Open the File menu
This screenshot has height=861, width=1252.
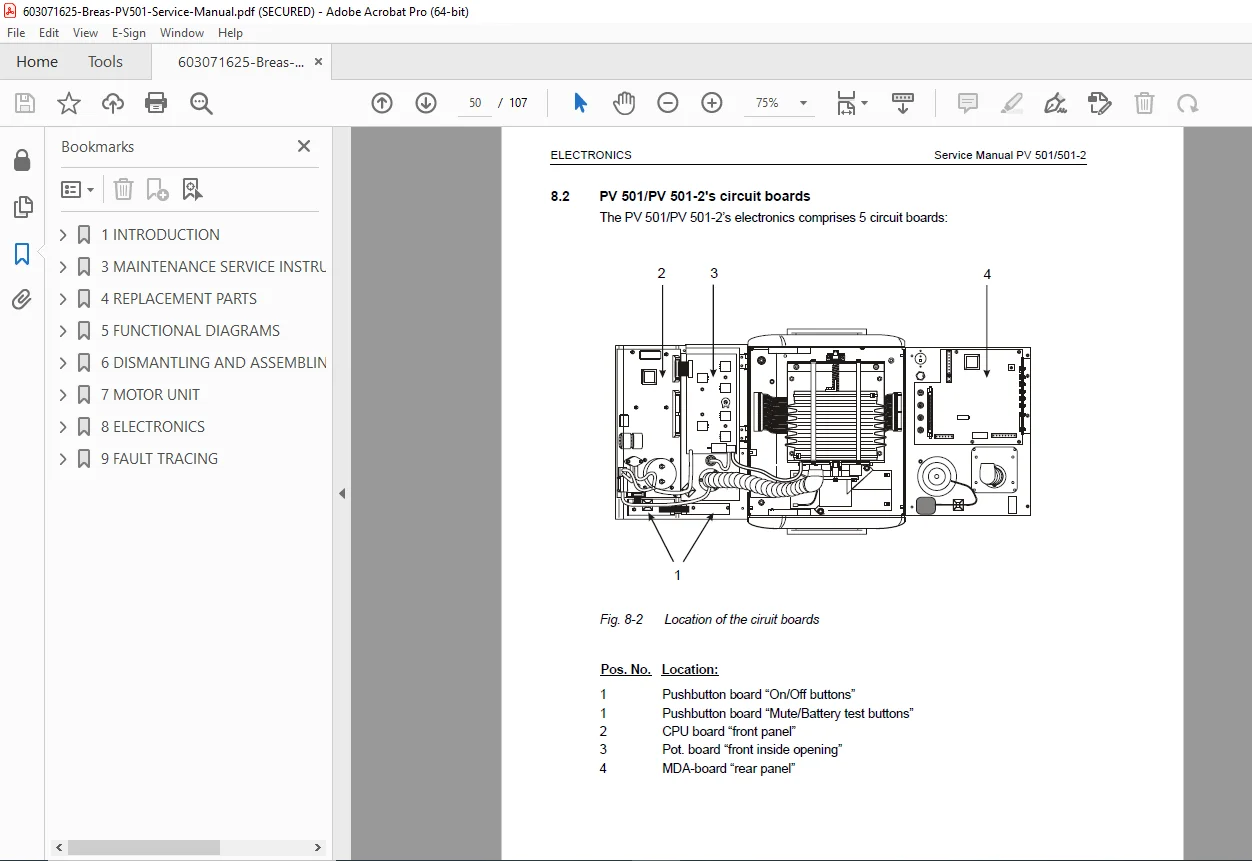pyautogui.click(x=16, y=33)
